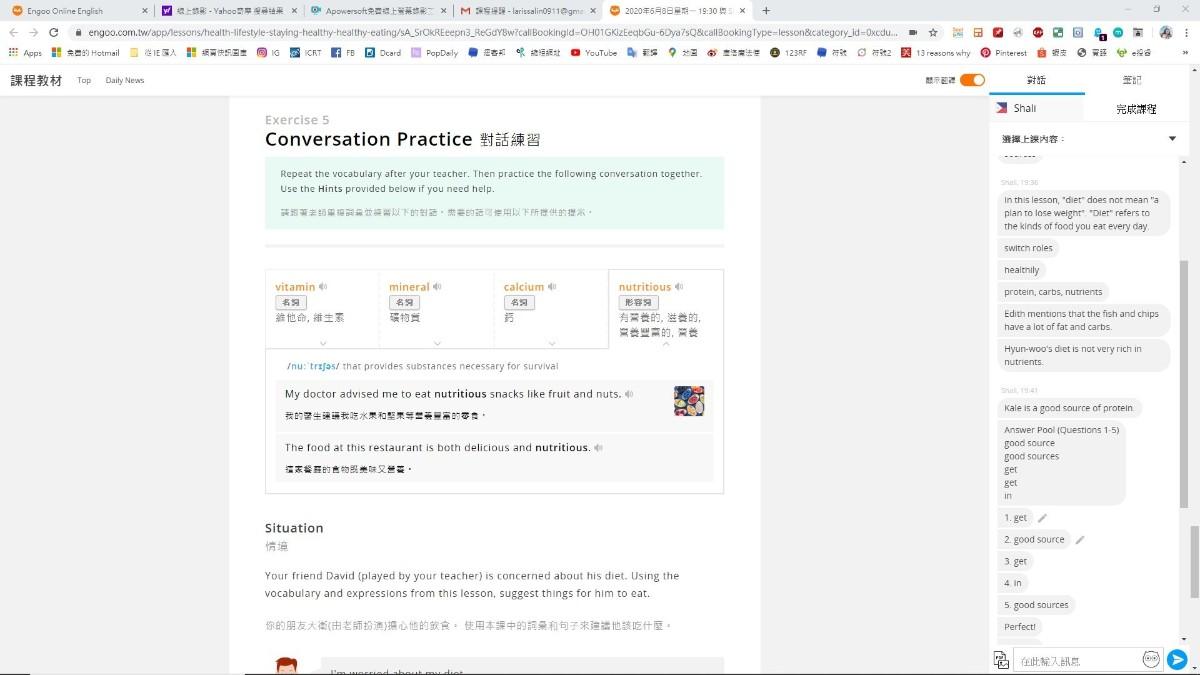The image size is (1200, 675).
Task: Click the file and image attachment icon
Action: click(1001, 659)
